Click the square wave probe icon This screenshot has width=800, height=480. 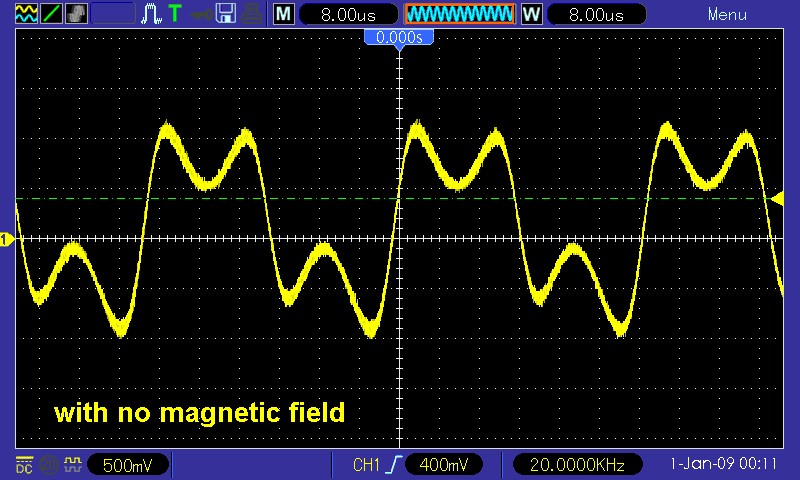73,464
